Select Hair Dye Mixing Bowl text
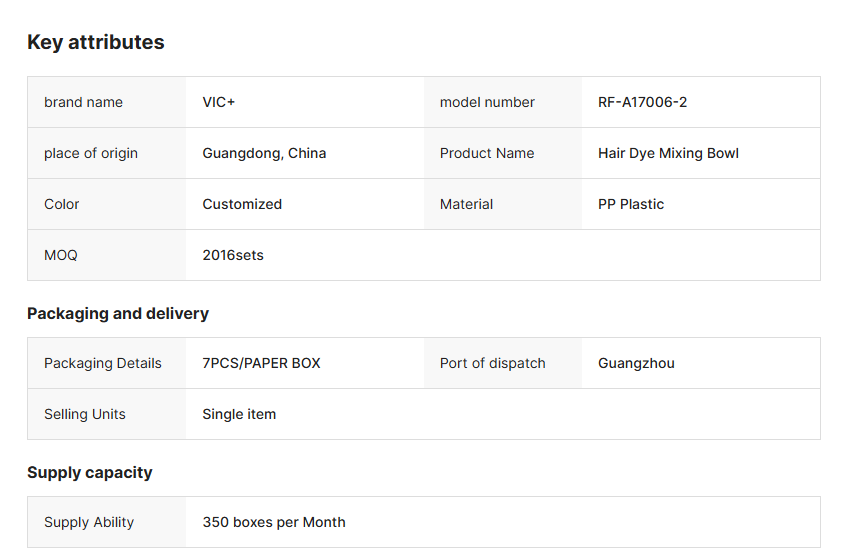The width and height of the screenshot is (863, 557). (668, 153)
